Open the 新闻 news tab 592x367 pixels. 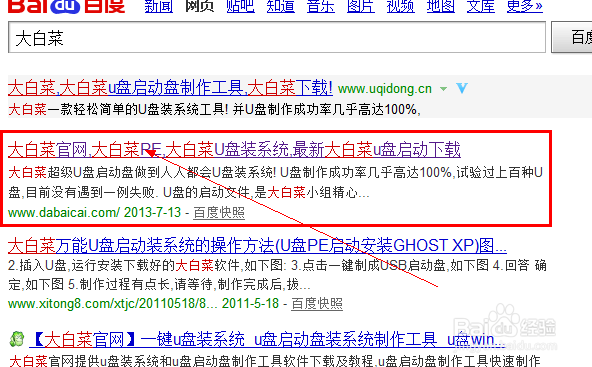point(159,6)
